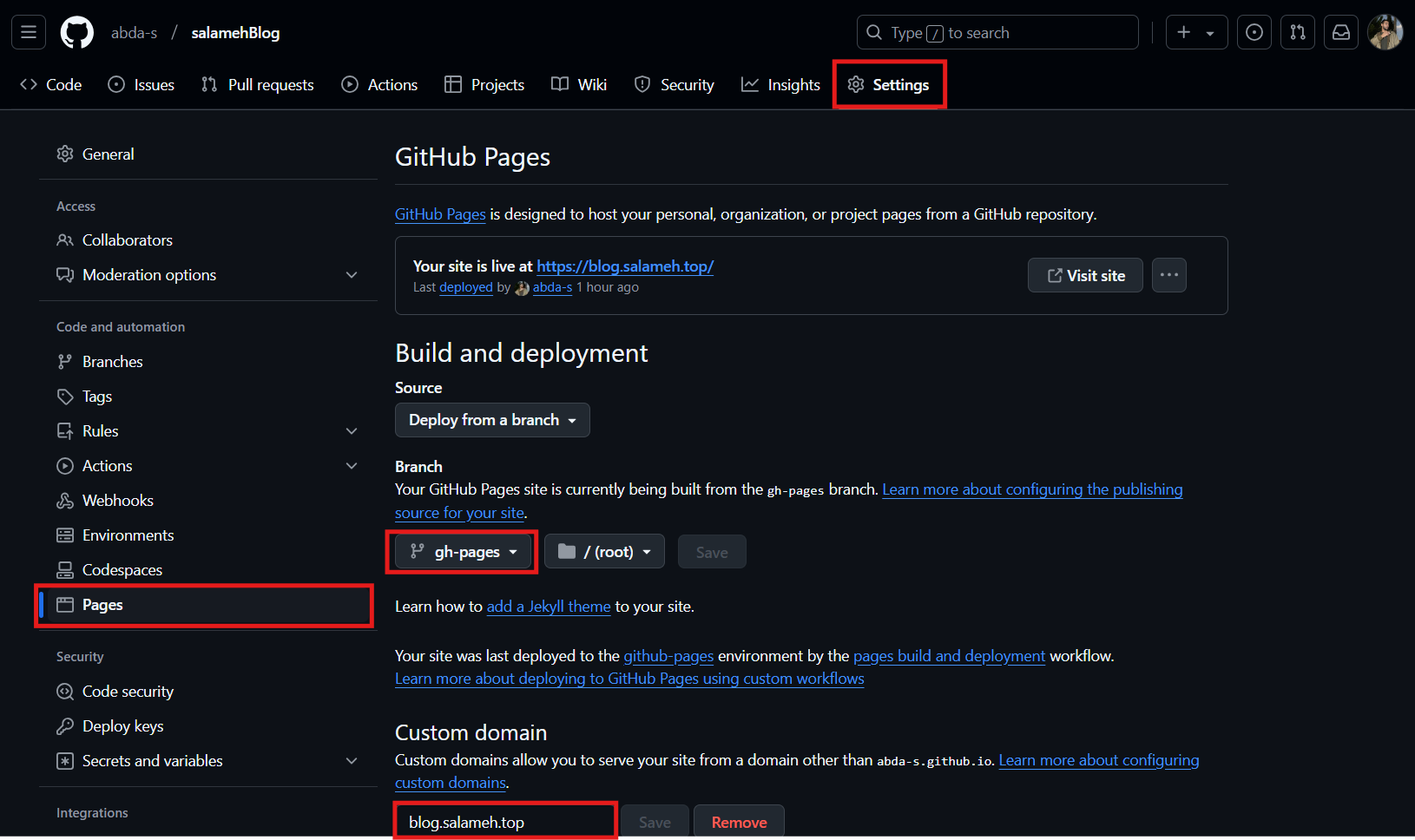The width and height of the screenshot is (1415, 840).
Task: Go to the Insights tab
Action: pyautogui.click(x=780, y=85)
